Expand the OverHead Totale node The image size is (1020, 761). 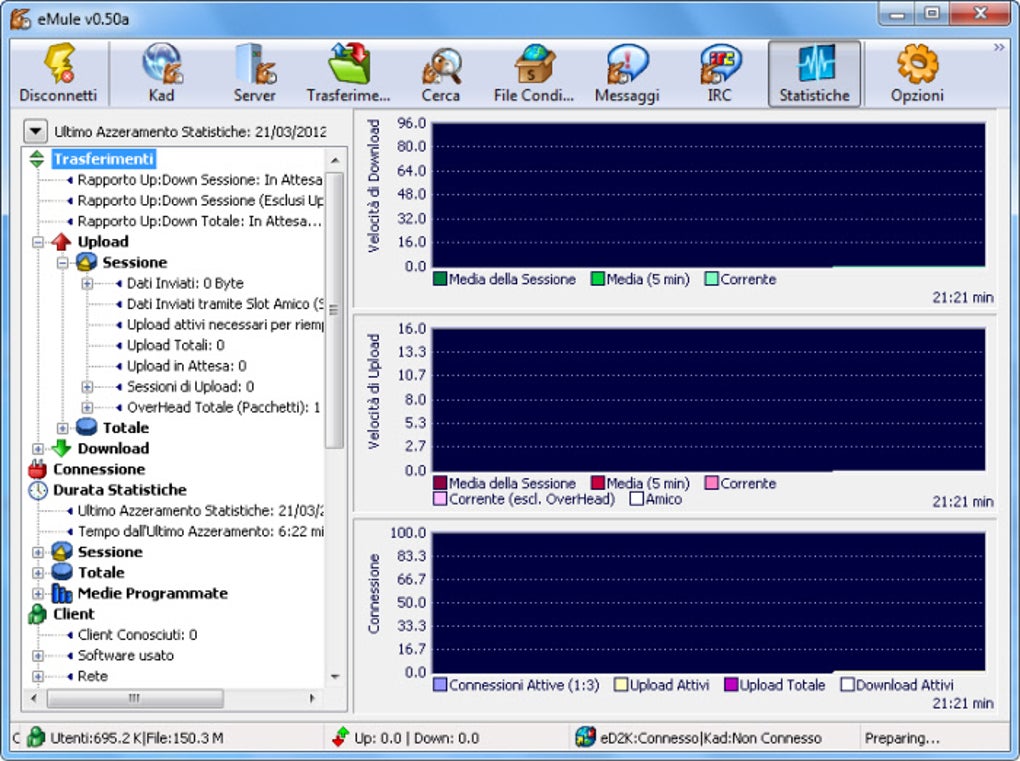pyautogui.click(x=87, y=408)
